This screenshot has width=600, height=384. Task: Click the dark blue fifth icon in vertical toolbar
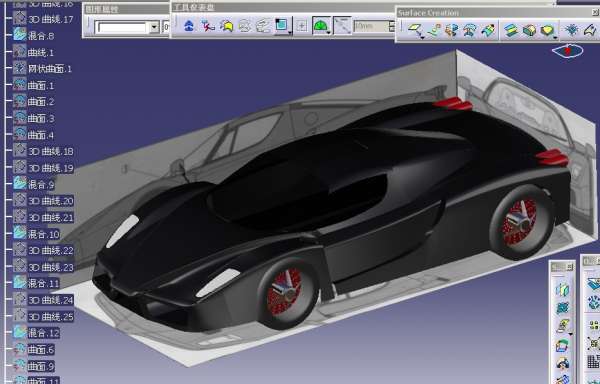pyautogui.click(x=562, y=363)
